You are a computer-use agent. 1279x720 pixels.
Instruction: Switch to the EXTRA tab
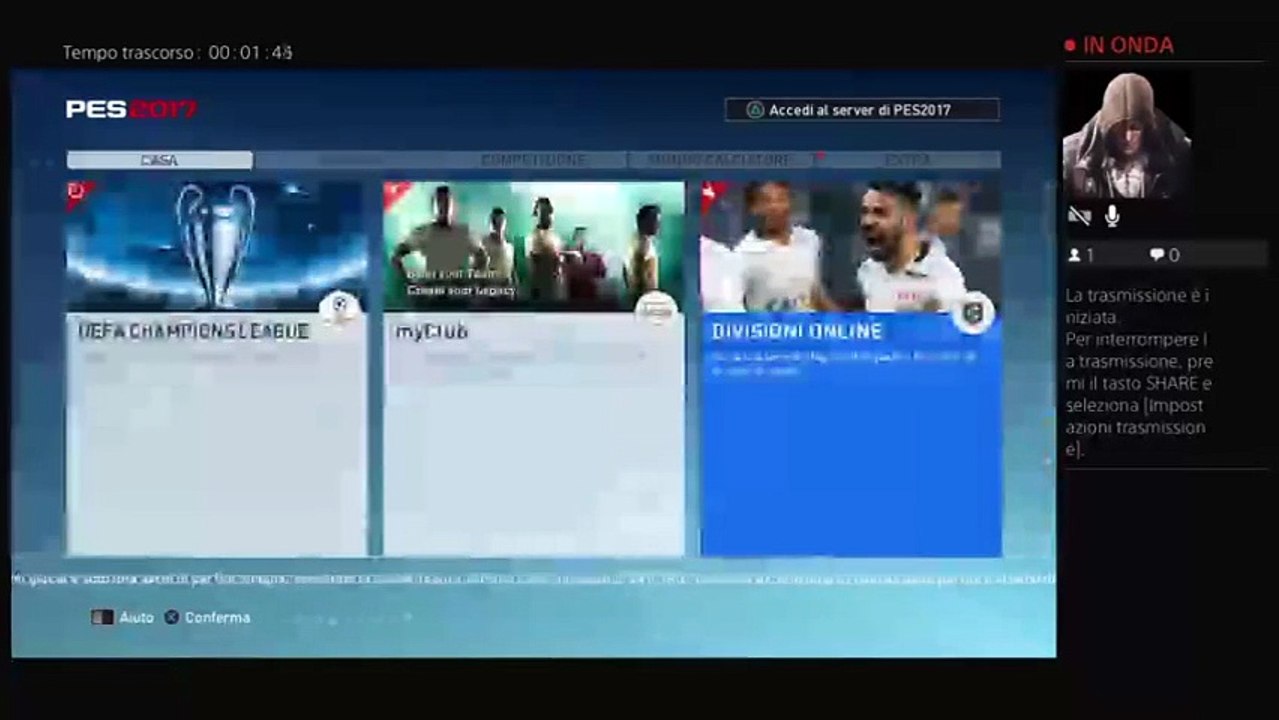point(908,160)
